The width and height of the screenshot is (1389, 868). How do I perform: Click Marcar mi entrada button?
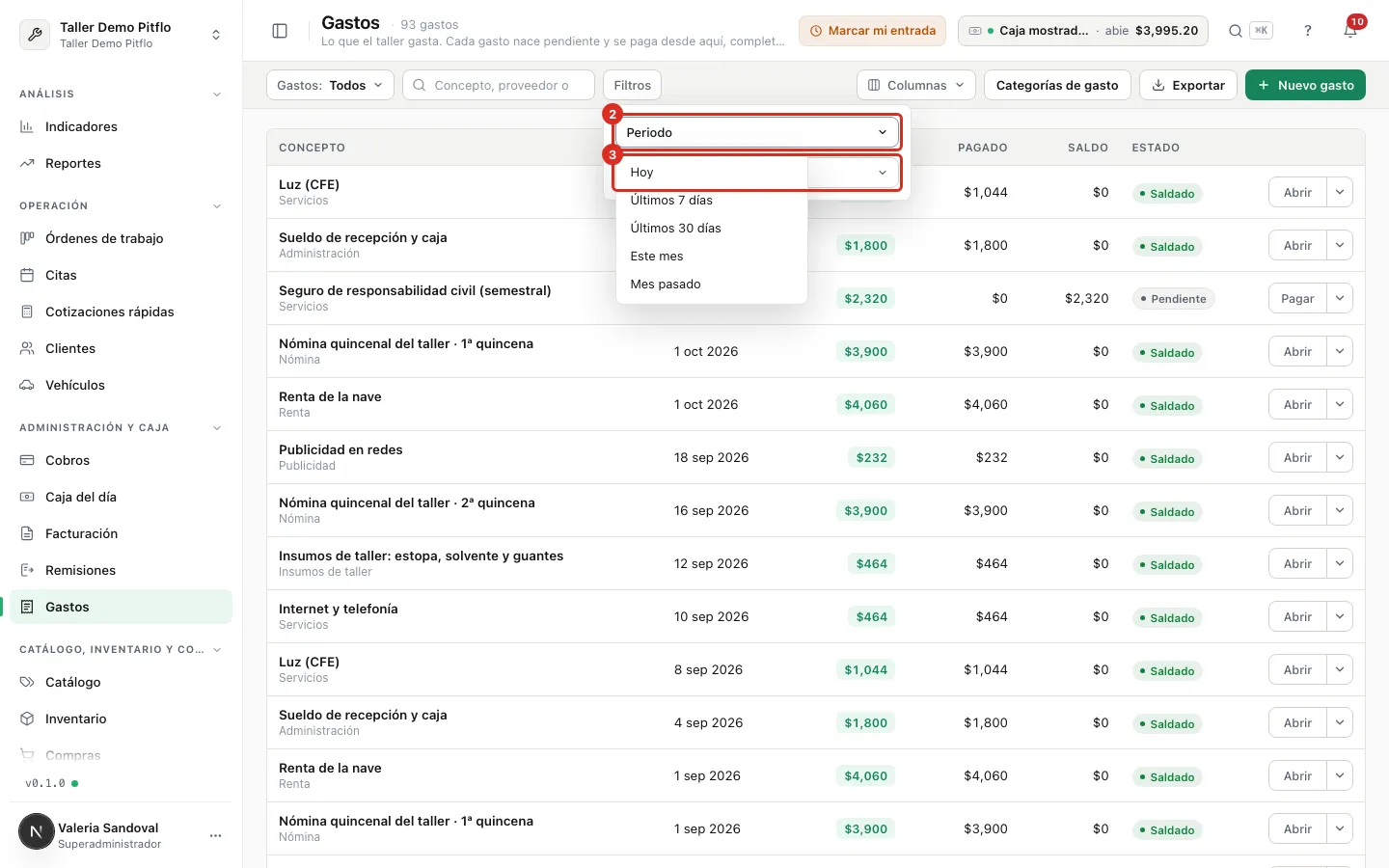tap(872, 31)
